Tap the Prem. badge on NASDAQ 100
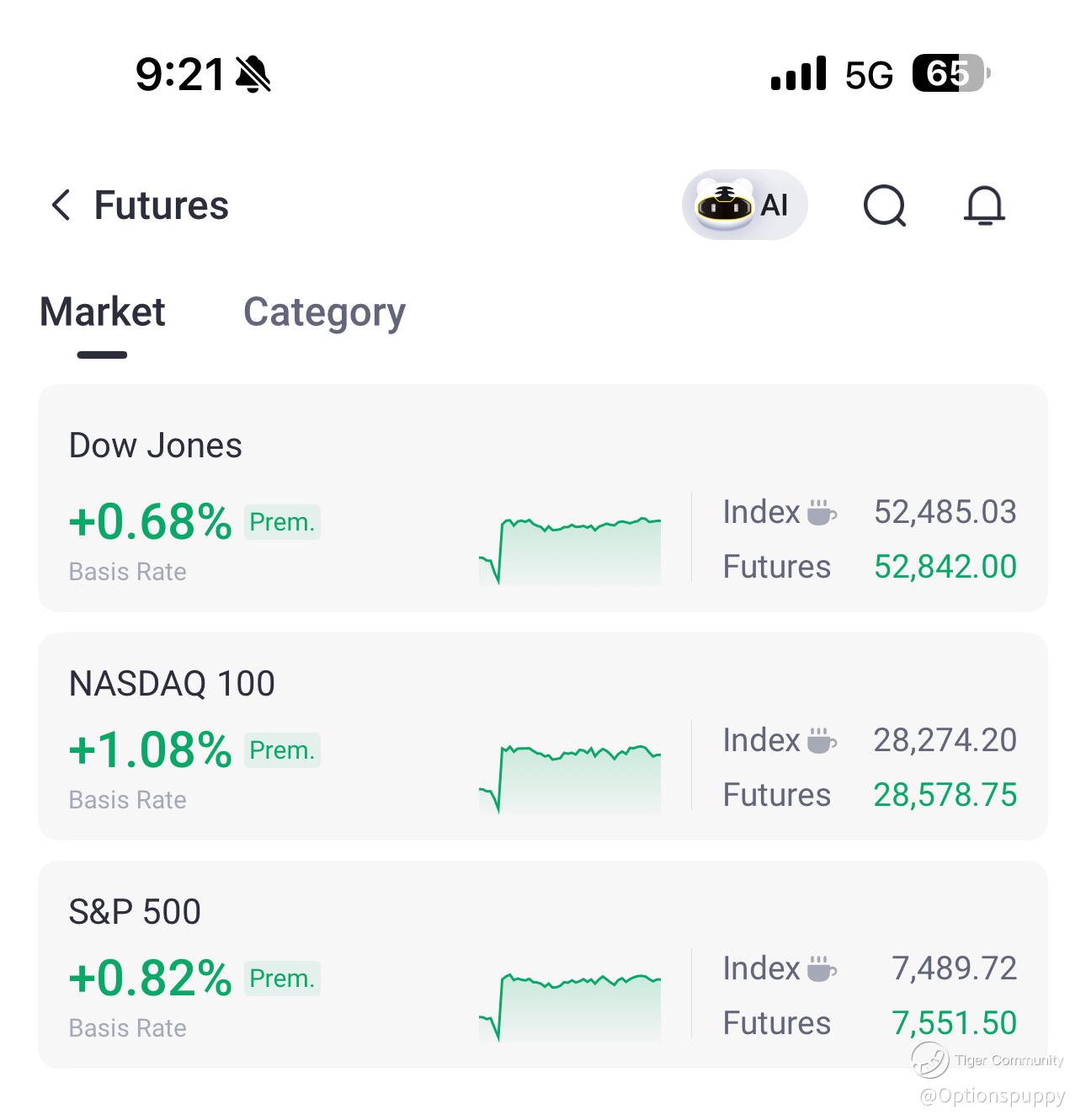 [282, 750]
